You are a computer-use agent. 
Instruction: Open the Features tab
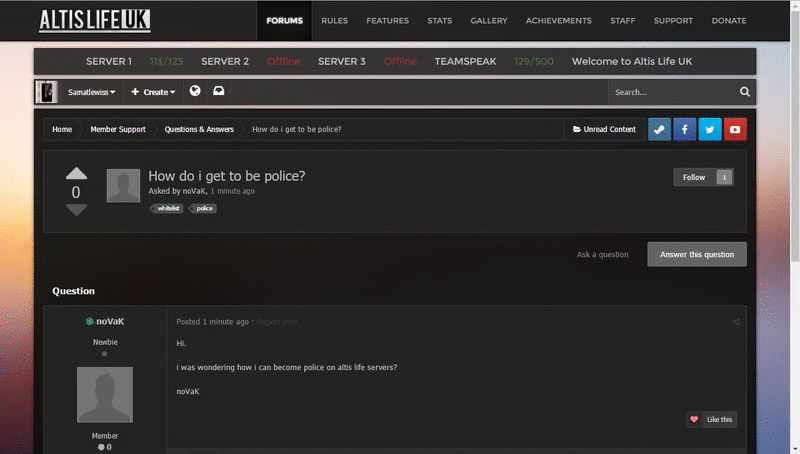387,21
